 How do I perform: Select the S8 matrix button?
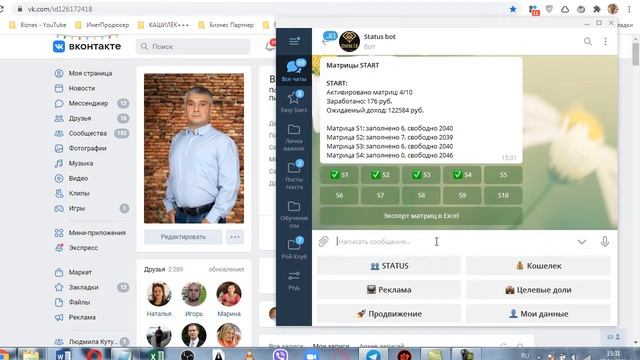(x=421, y=195)
